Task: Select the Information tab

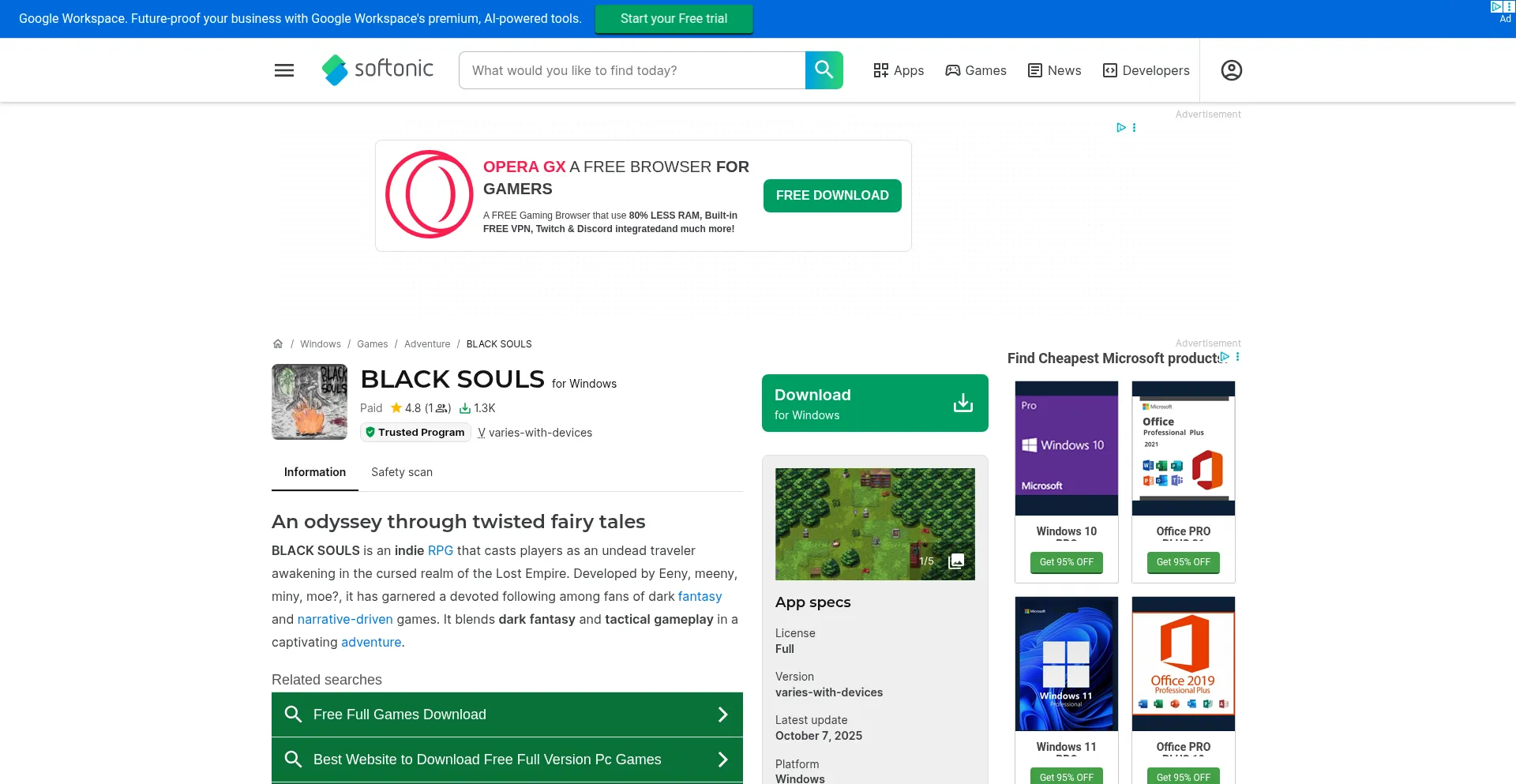Action: (314, 471)
